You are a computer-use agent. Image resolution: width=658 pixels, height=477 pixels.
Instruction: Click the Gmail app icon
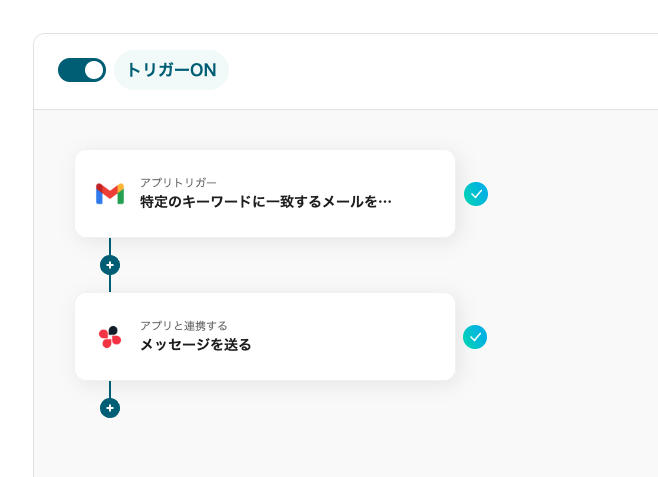110,193
